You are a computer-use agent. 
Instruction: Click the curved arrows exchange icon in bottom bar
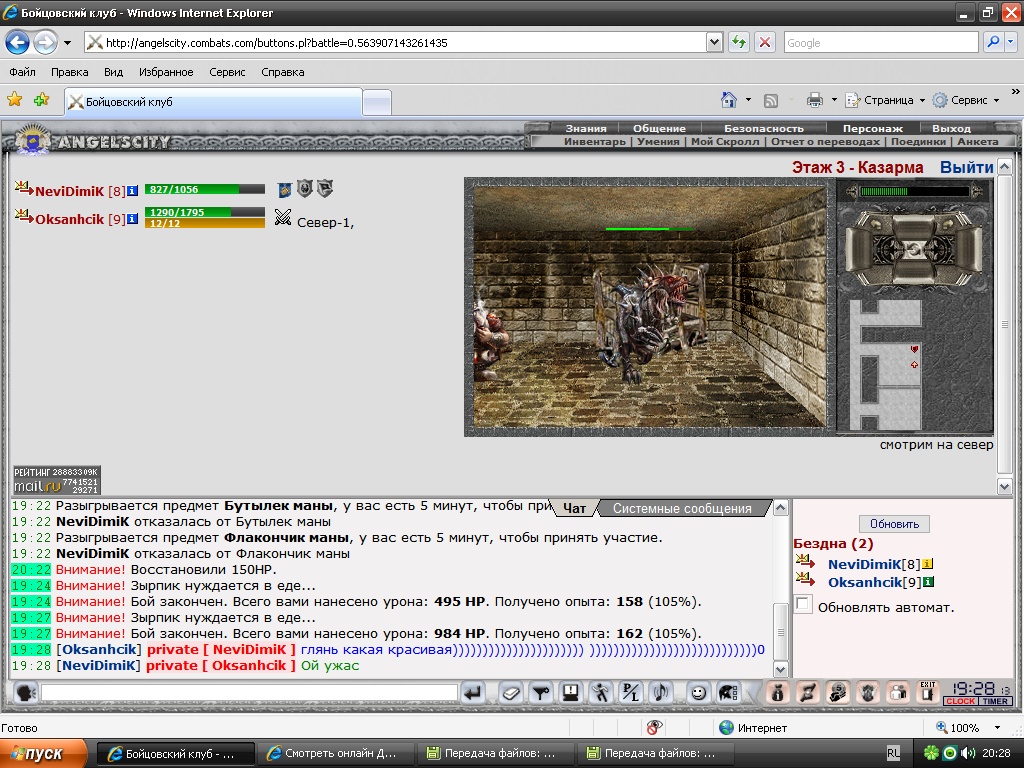(807, 692)
